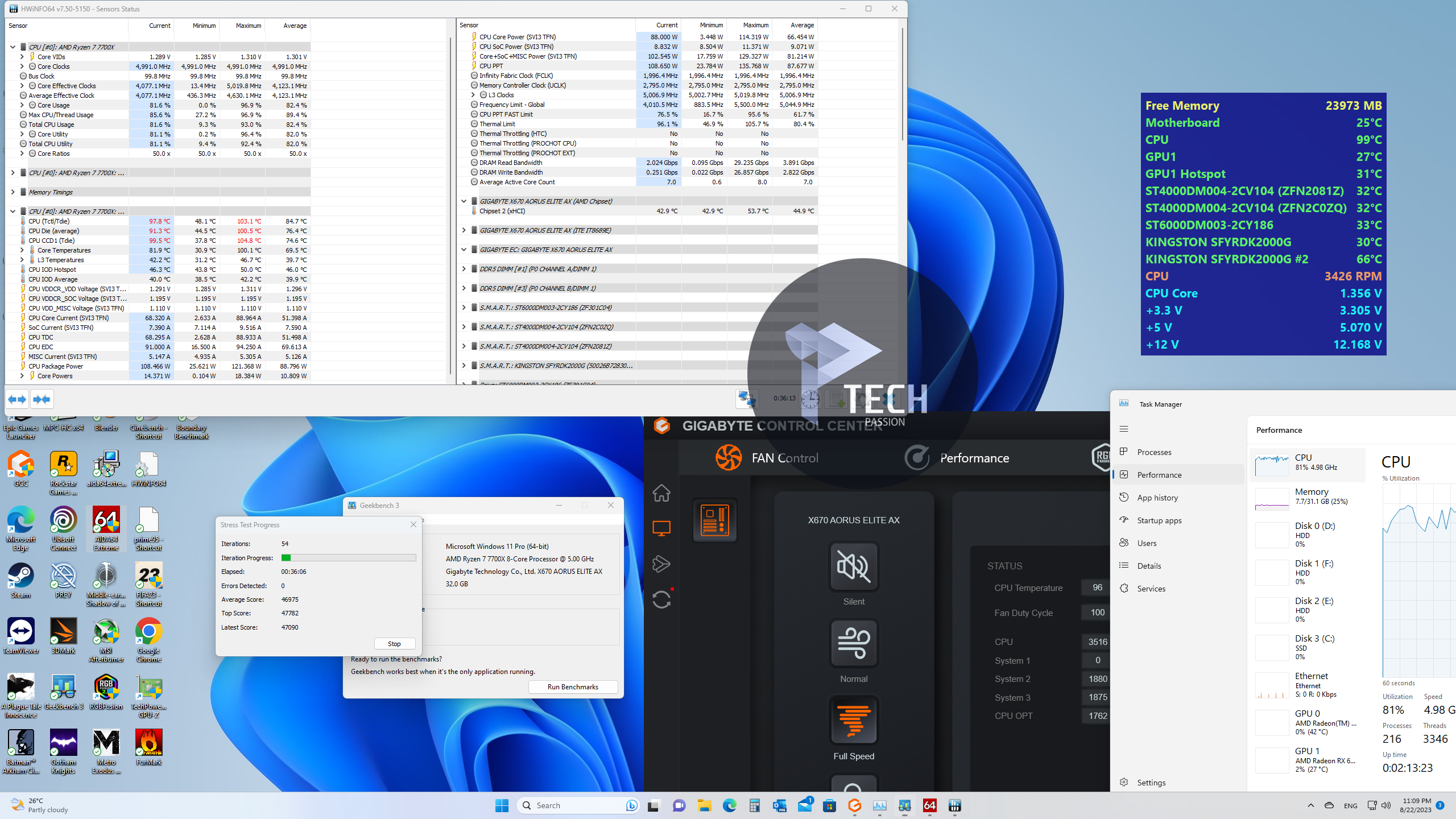Click the Run Benchmarks button

tap(573, 687)
